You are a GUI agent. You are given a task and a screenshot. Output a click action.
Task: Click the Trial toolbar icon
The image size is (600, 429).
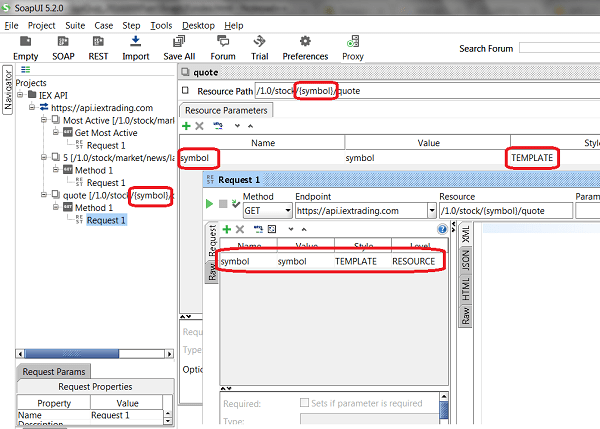coord(259,48)
